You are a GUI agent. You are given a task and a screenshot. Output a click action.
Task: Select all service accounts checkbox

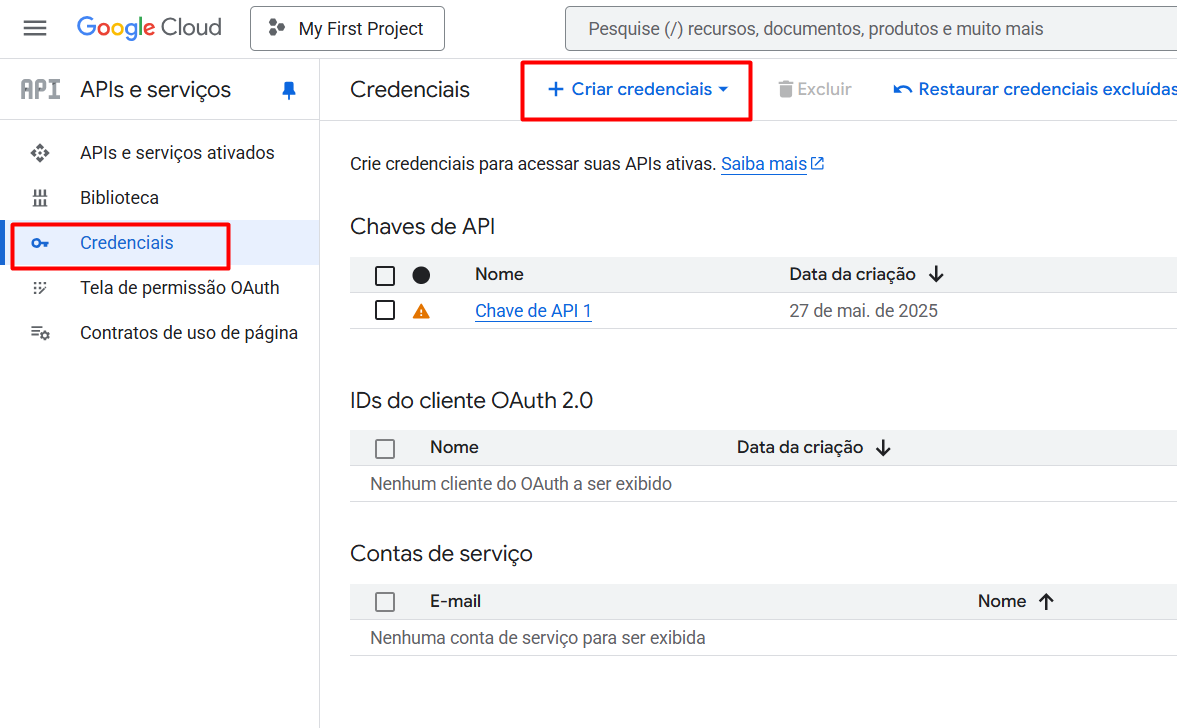pyautogui.click(x=385, y=602)
